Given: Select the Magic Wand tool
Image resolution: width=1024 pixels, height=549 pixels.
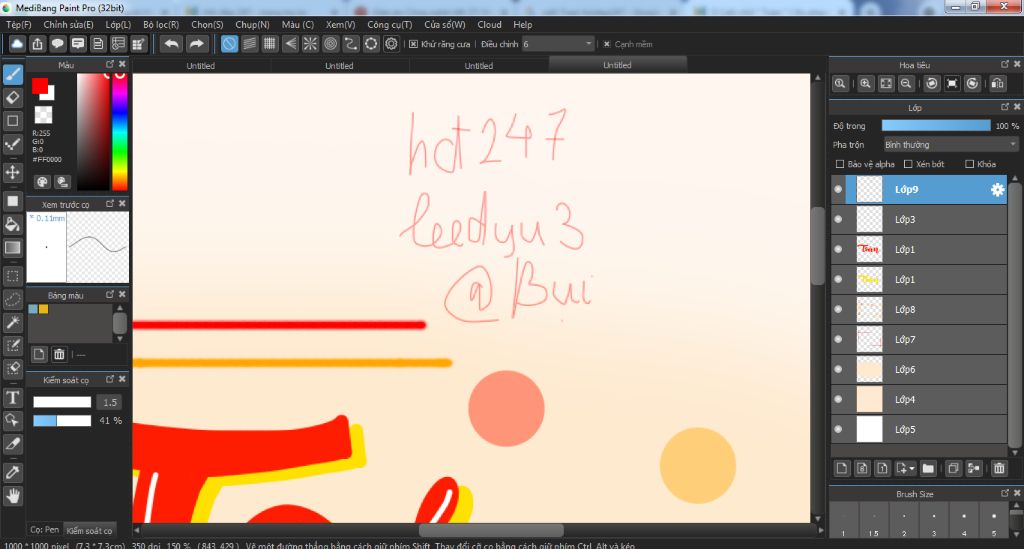Looking at the screenshot, I should tap(13, 322).
